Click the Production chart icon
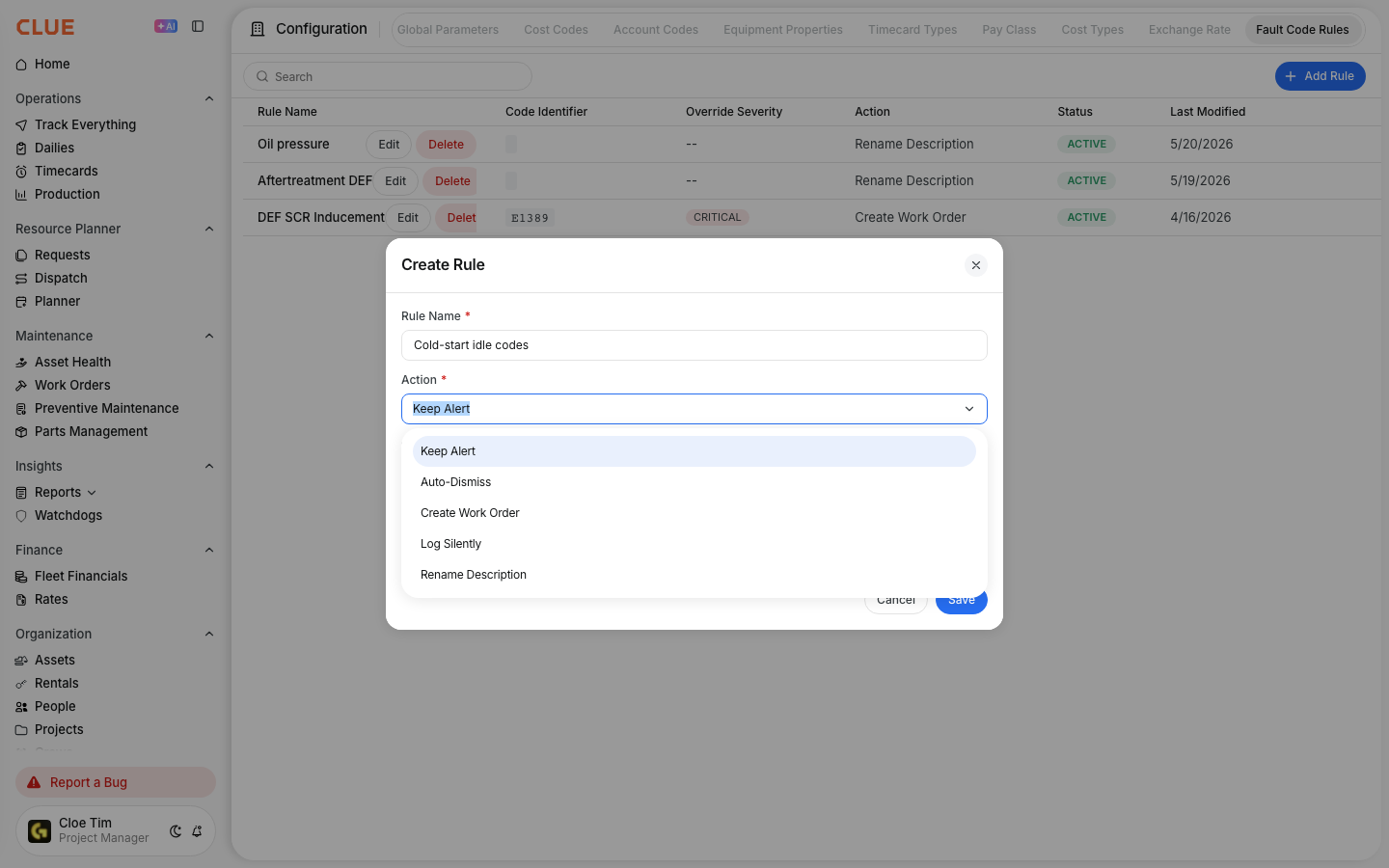Image resolution: width=1389 pixels, height=868 pixels. (x=21, y=194)
